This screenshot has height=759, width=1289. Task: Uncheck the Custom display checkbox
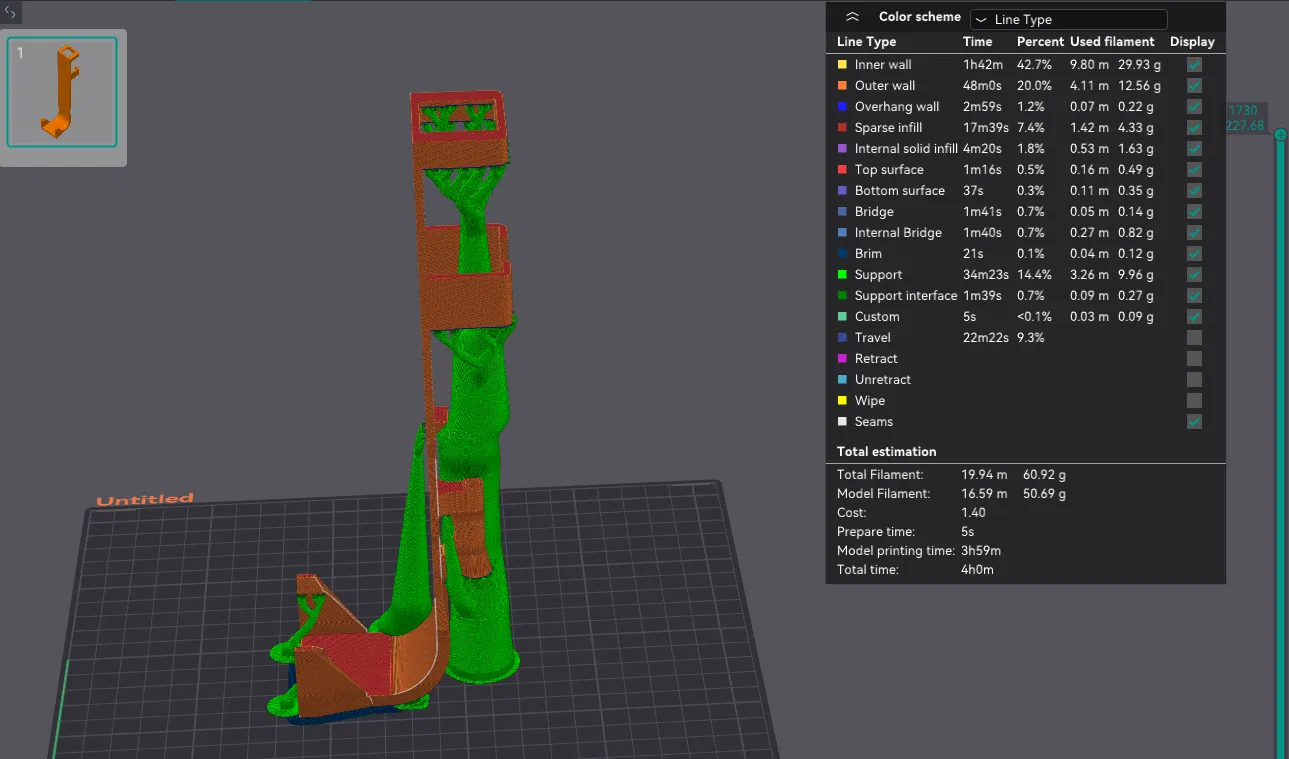(1194, 317)
